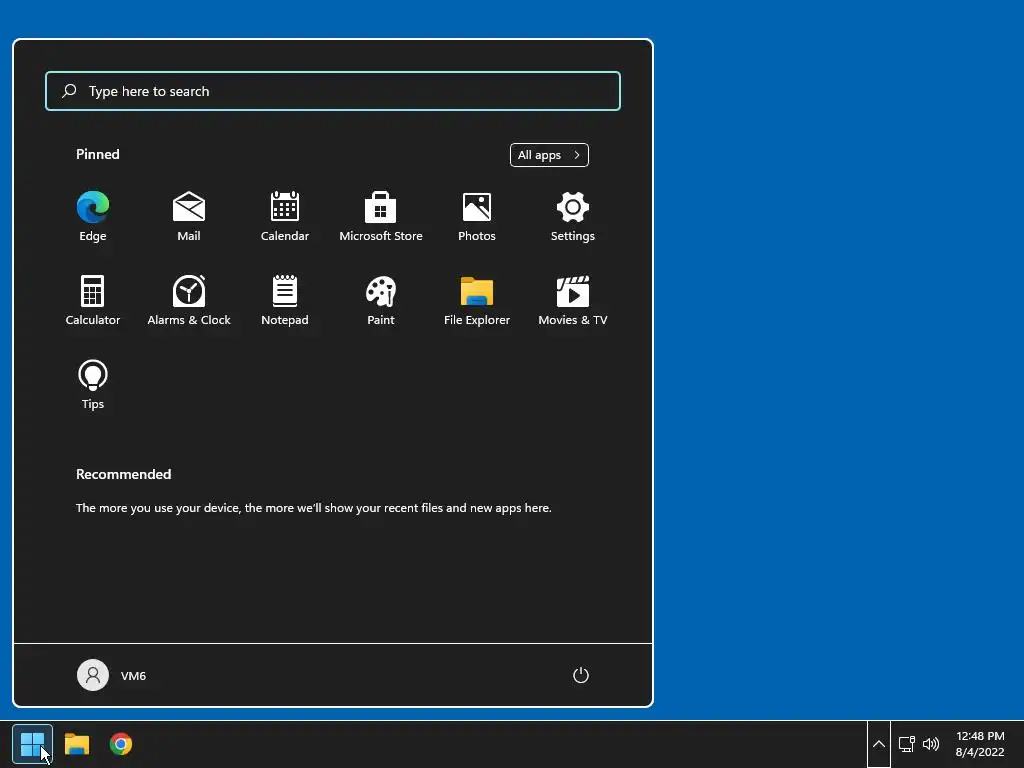Screen dimensions: 1024x768
Task: Launch Movies & TV
Action: click(573, 300)
